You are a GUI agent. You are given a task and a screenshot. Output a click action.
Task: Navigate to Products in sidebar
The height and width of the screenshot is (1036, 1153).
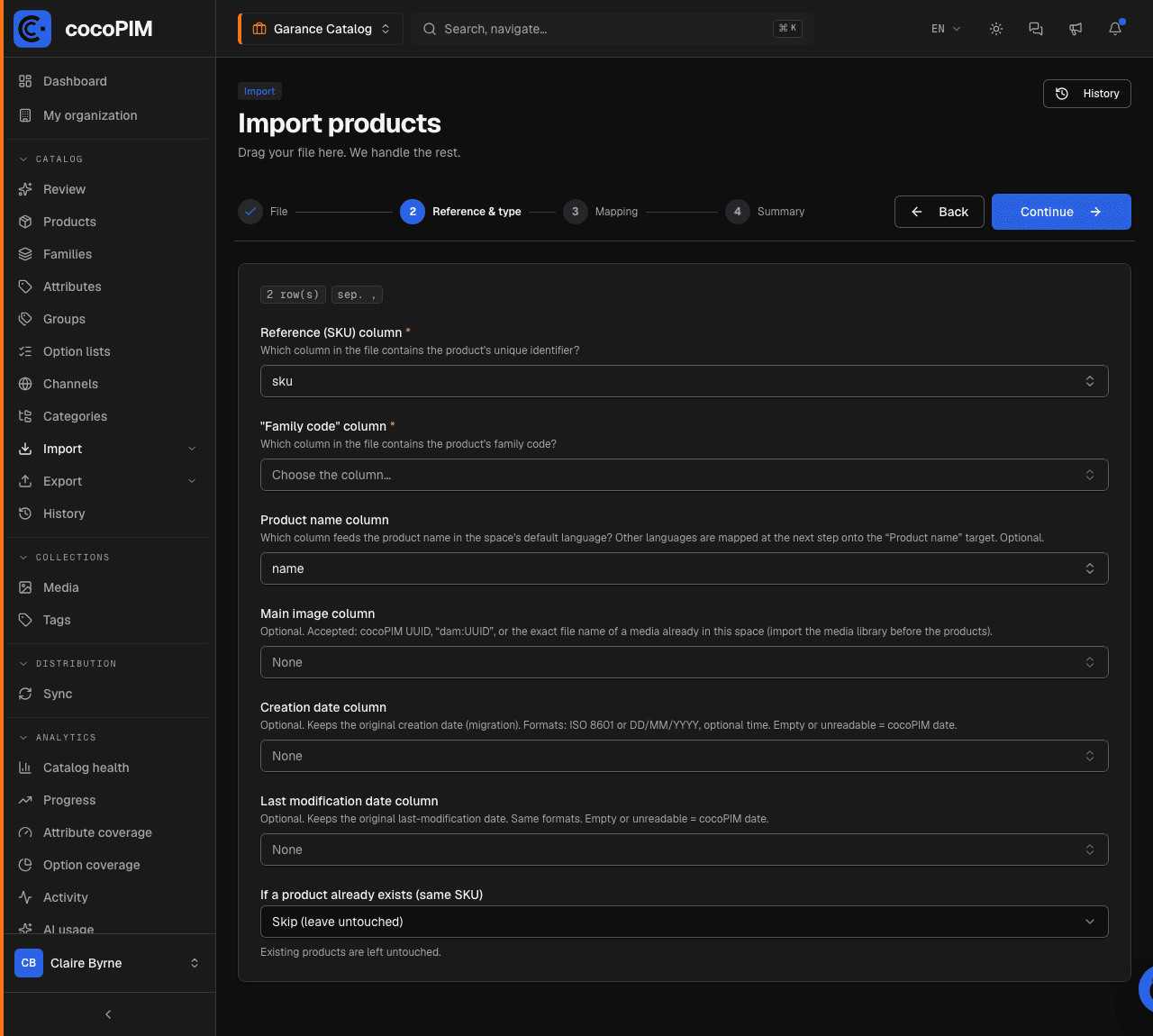coord(107,222)
